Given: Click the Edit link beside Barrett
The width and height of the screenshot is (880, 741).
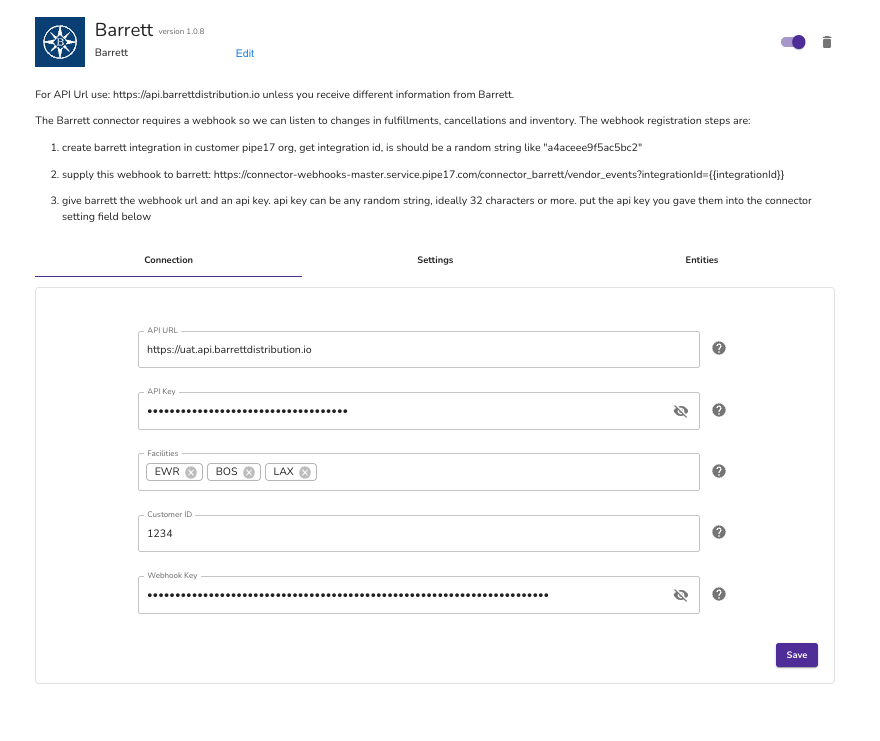Looking at the screenshot, I should click(245, 53).
